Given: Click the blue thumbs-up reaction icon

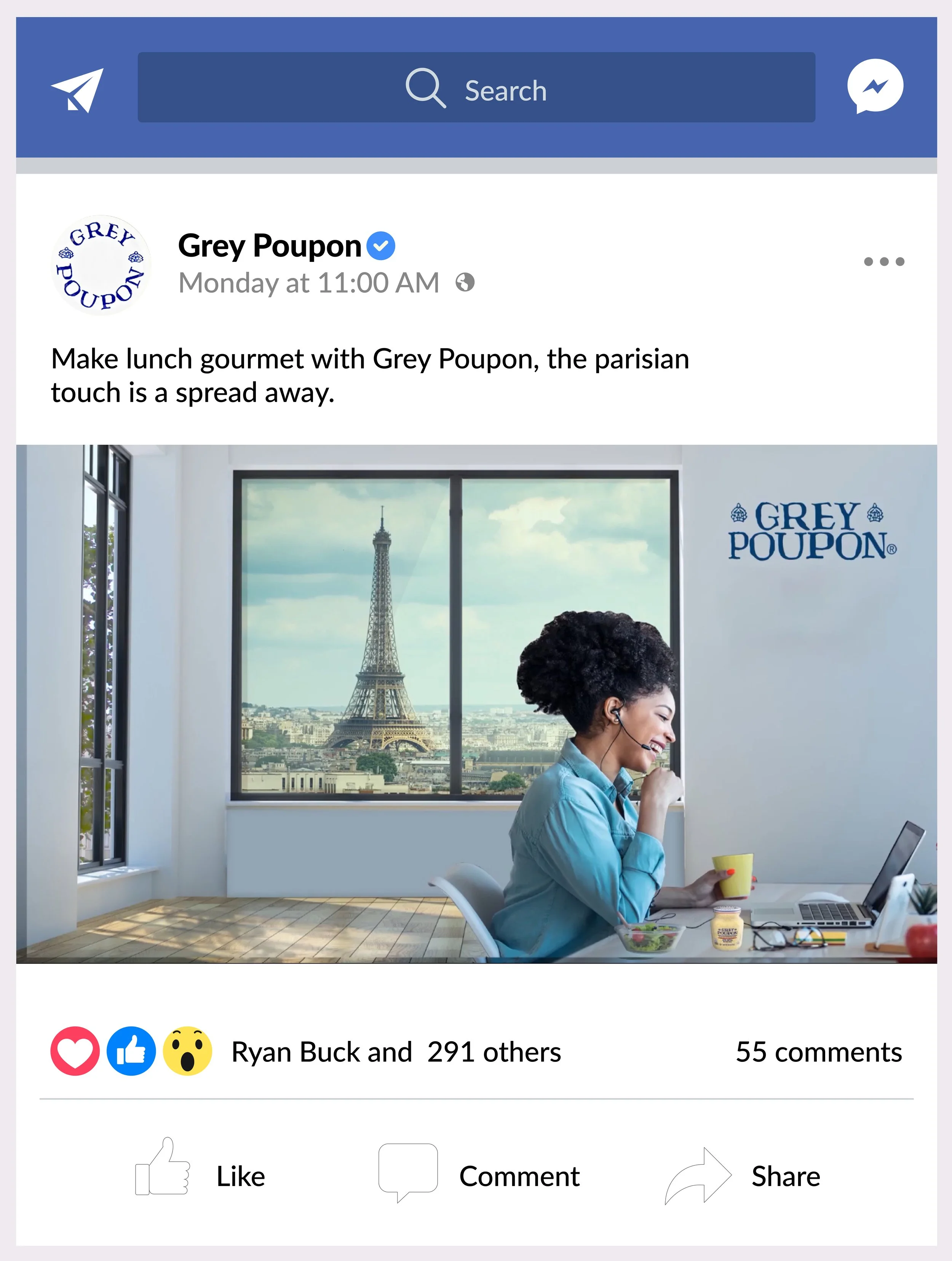Looking at the screenshot, I should [131, 1052].
